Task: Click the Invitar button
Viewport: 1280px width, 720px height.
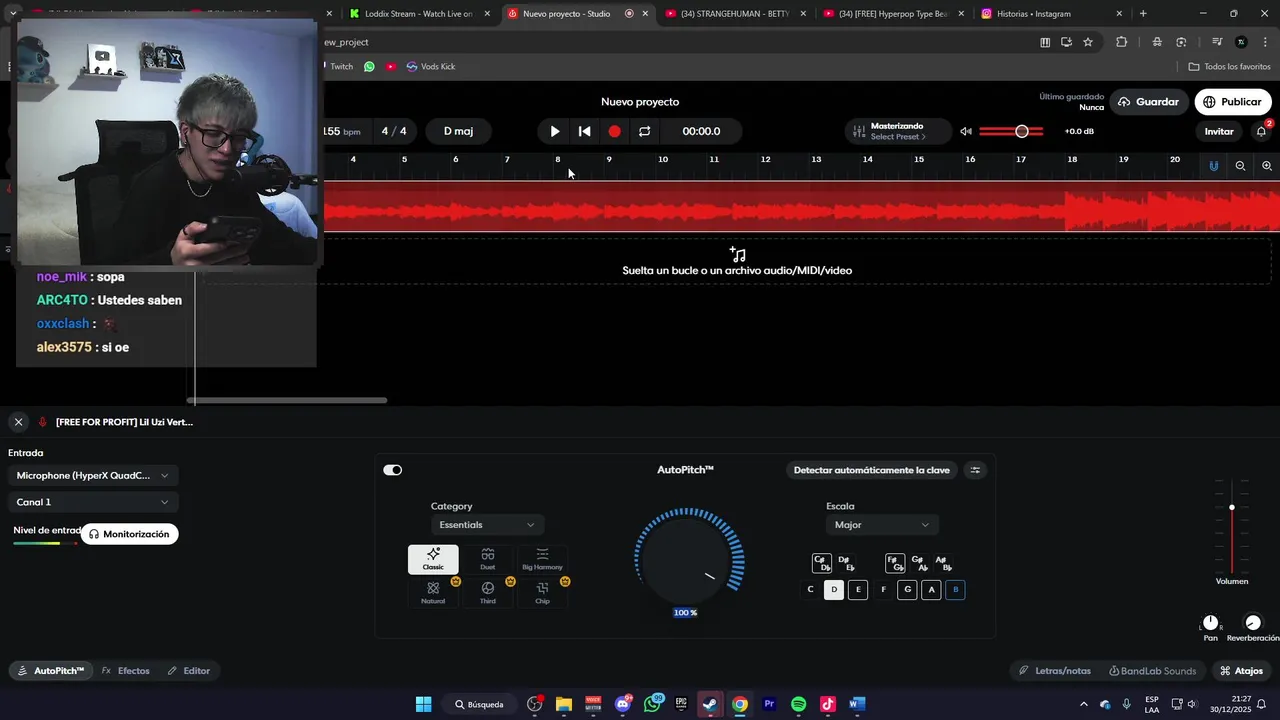Action: coord(1219,131)
